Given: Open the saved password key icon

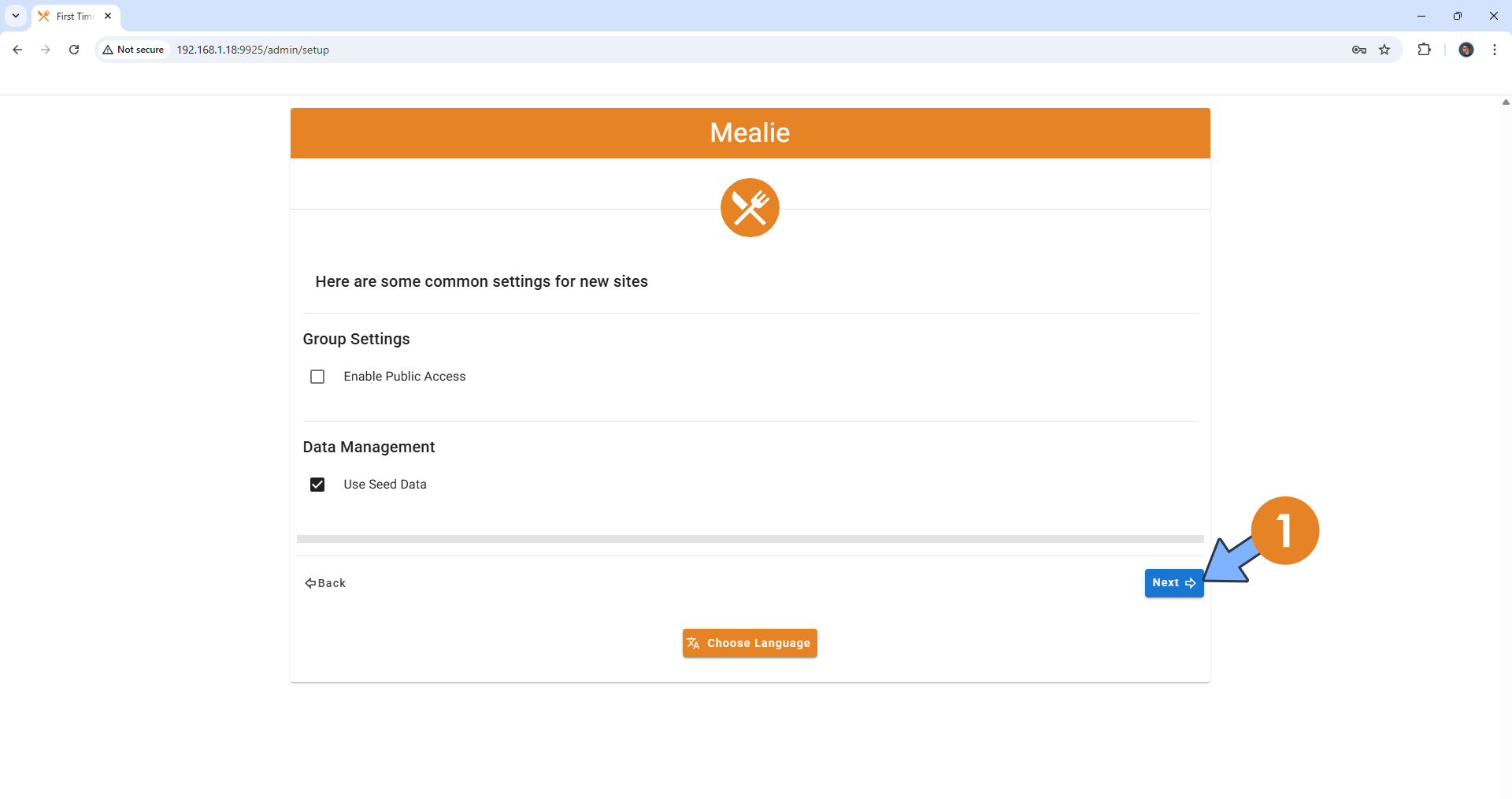Looking at the screenshot, I should [1358, 50].
